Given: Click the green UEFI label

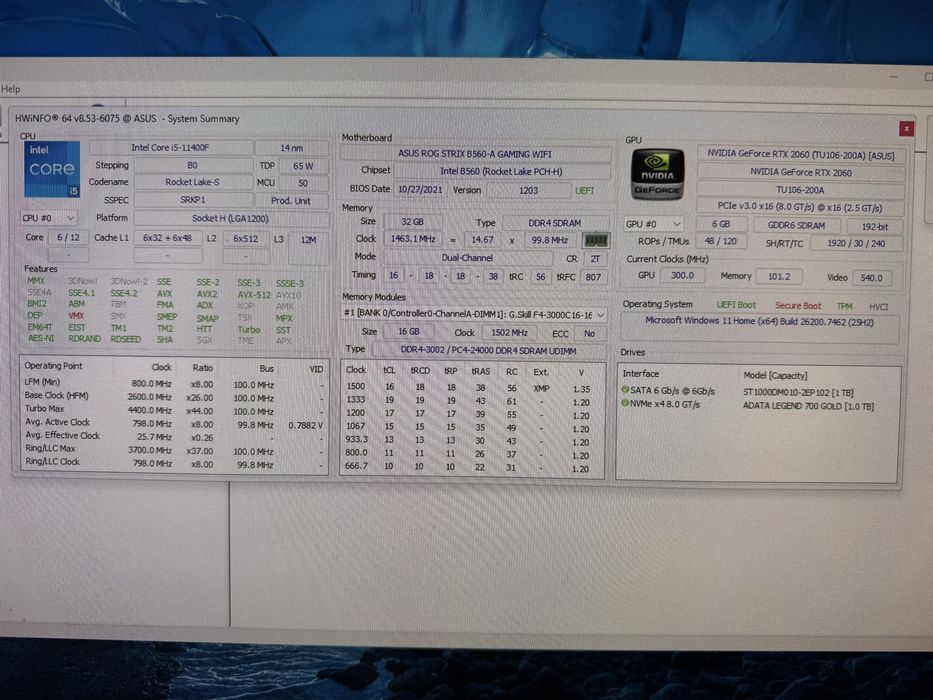Looking at the screenshot, I should 584,190.
